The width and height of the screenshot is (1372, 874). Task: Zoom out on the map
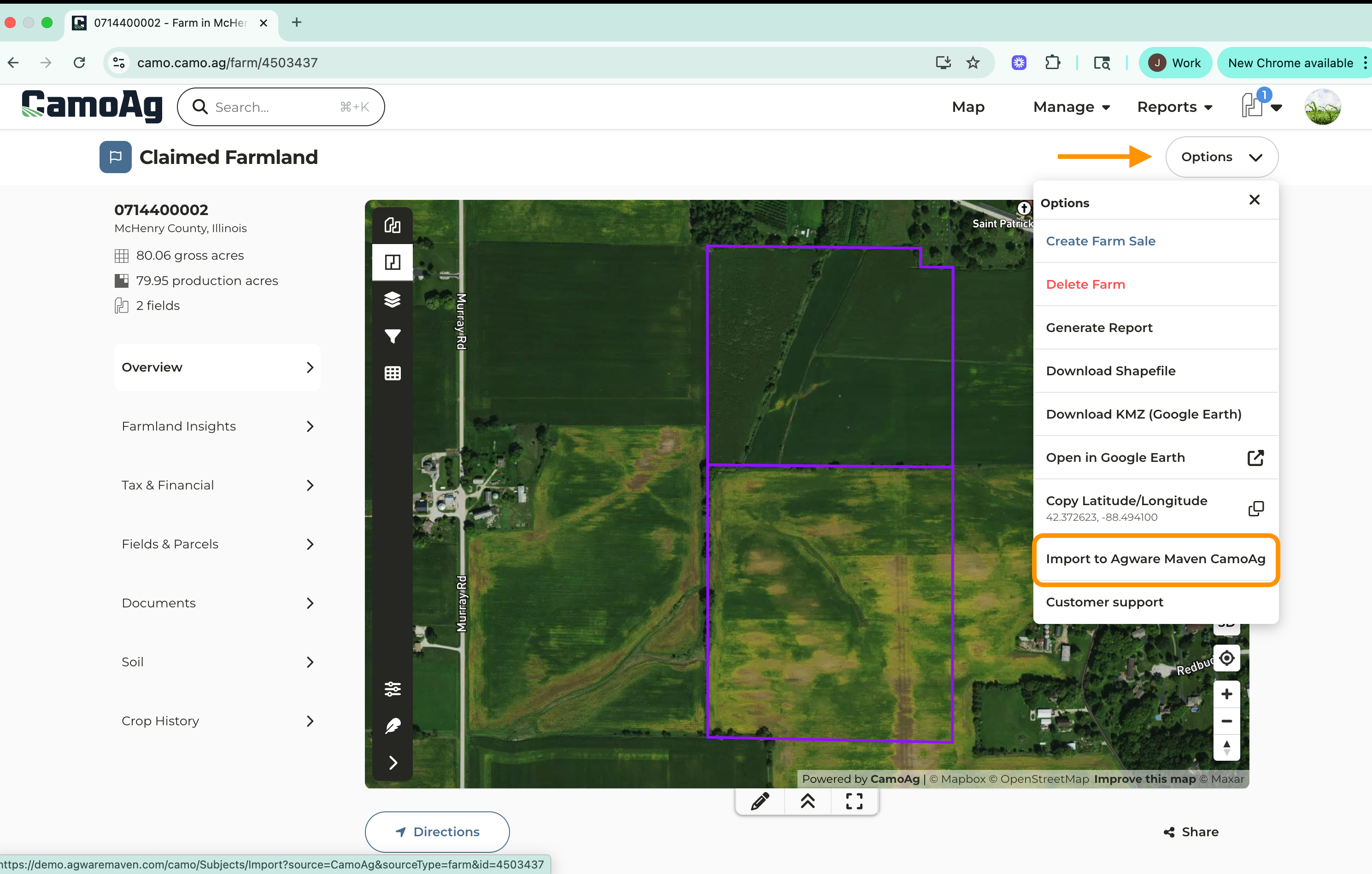1227,721
